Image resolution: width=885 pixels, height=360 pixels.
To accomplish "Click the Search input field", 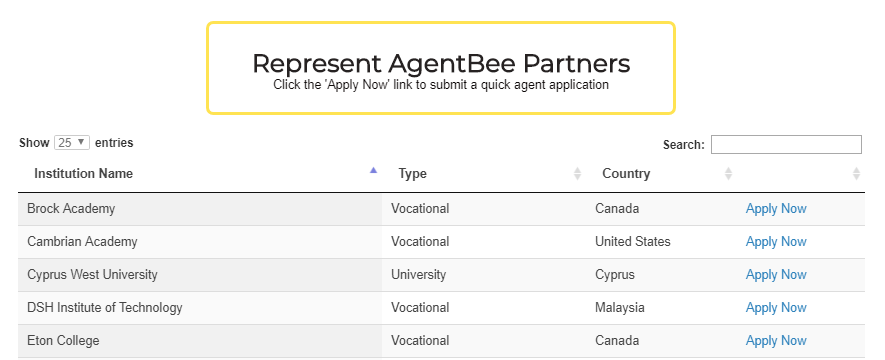I will 786,144.
